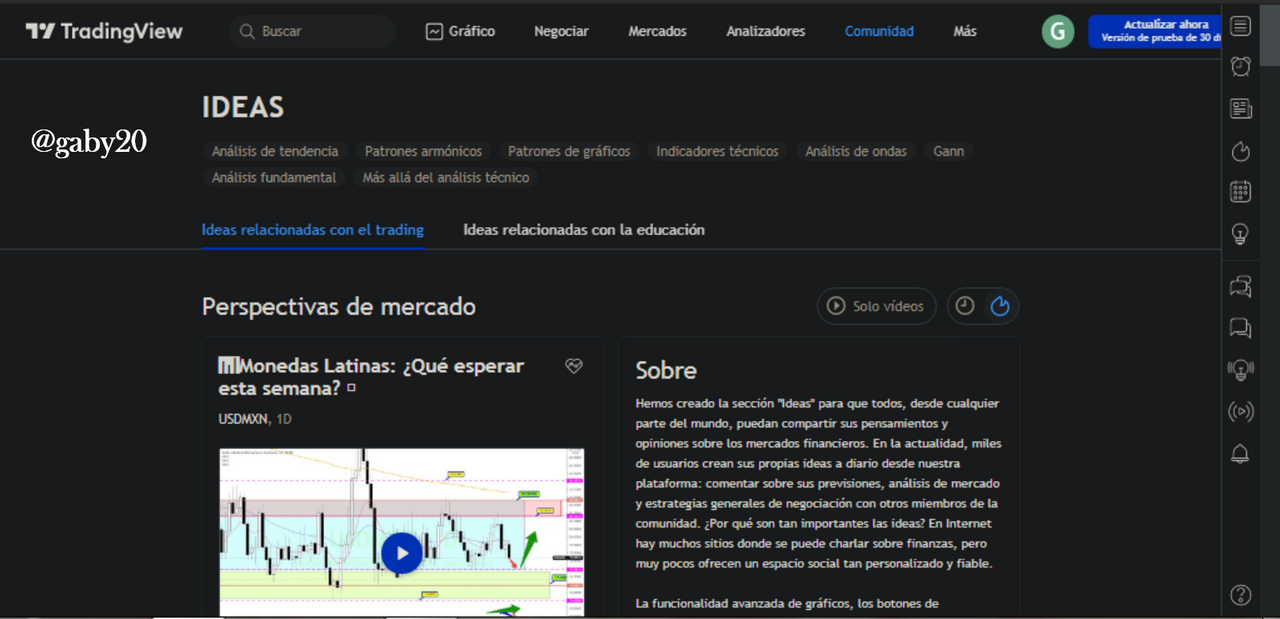Click the TradingView logo
This screenshot has height=619, width=1280.
104,31
